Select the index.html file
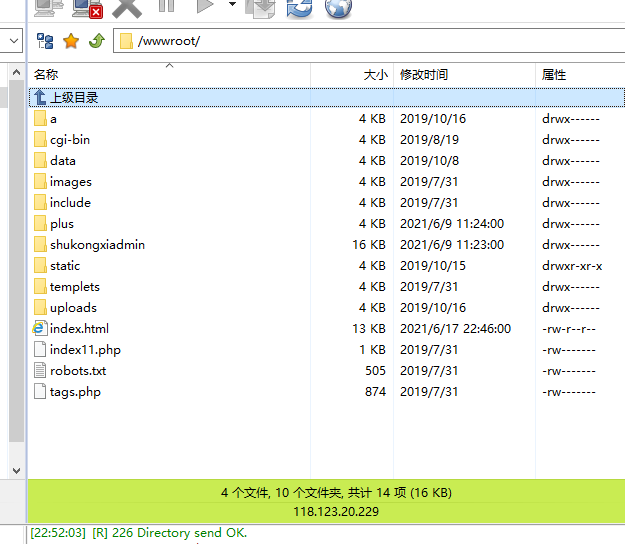 (x=79, y=329)
